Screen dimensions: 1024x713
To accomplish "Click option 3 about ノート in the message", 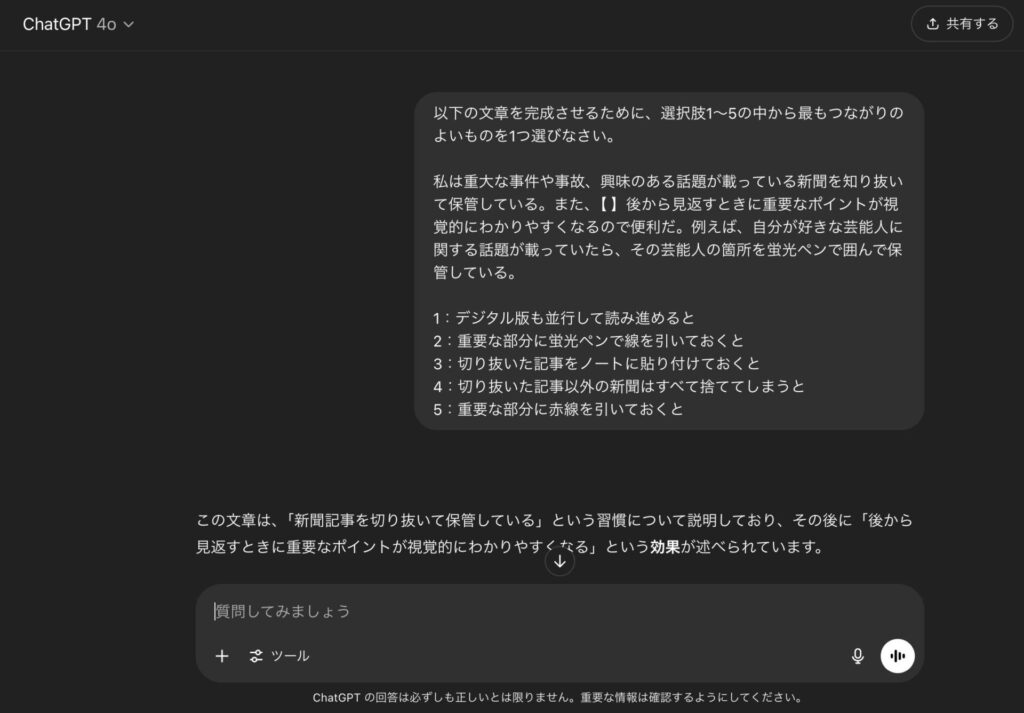I will pos(596,364).
